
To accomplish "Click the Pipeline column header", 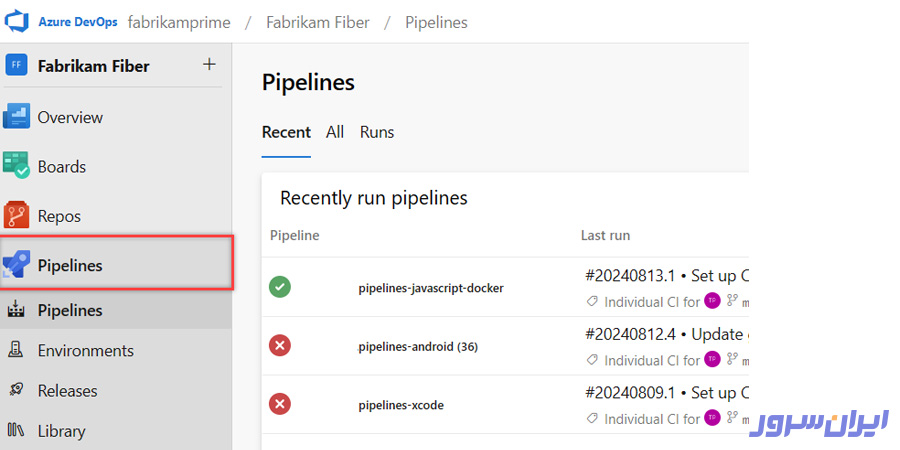I will coord(294,235).
